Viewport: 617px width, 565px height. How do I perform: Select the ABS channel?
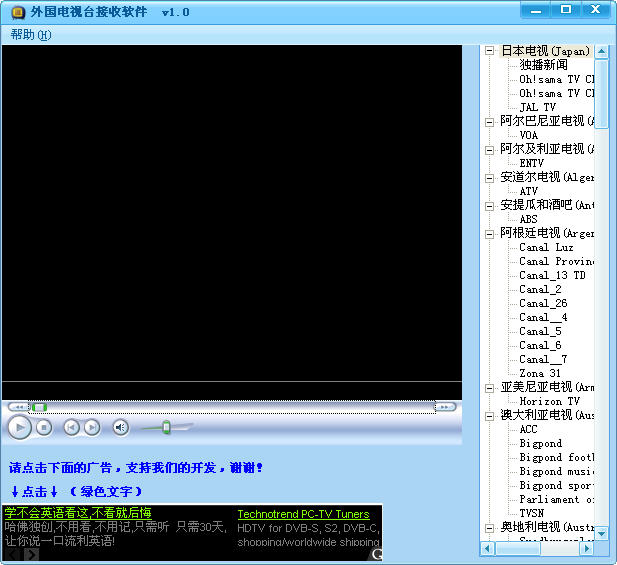coord(528,219)
